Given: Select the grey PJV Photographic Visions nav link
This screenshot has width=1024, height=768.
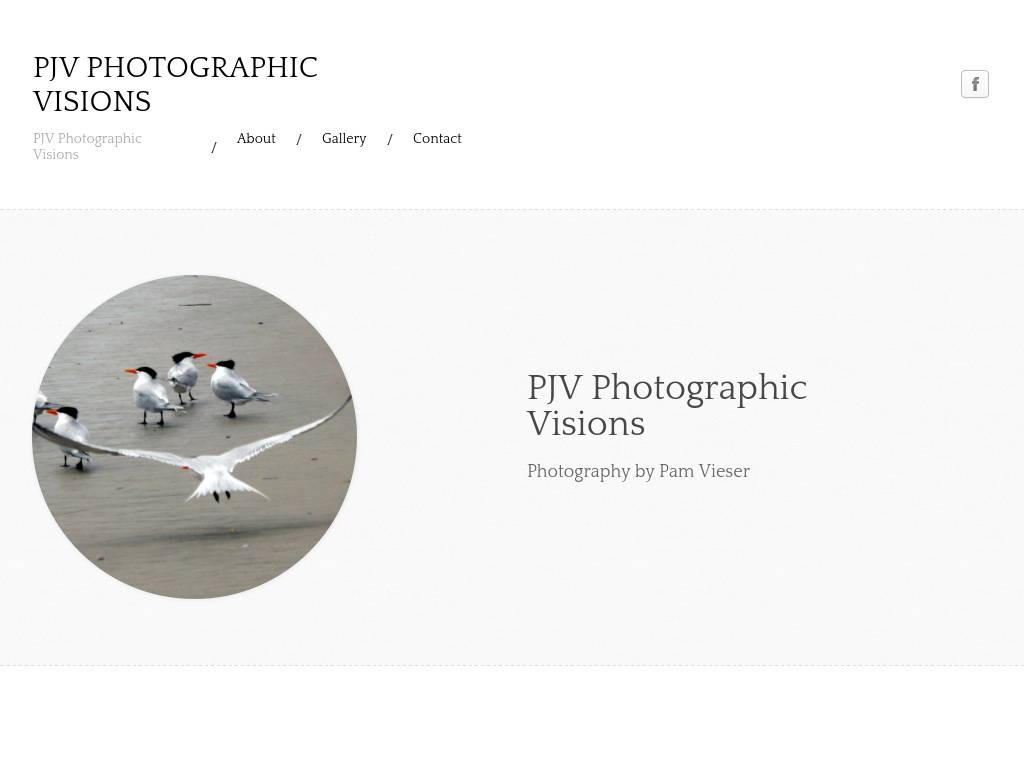Looking at the screenshot, I should click(x=88, y=146).
